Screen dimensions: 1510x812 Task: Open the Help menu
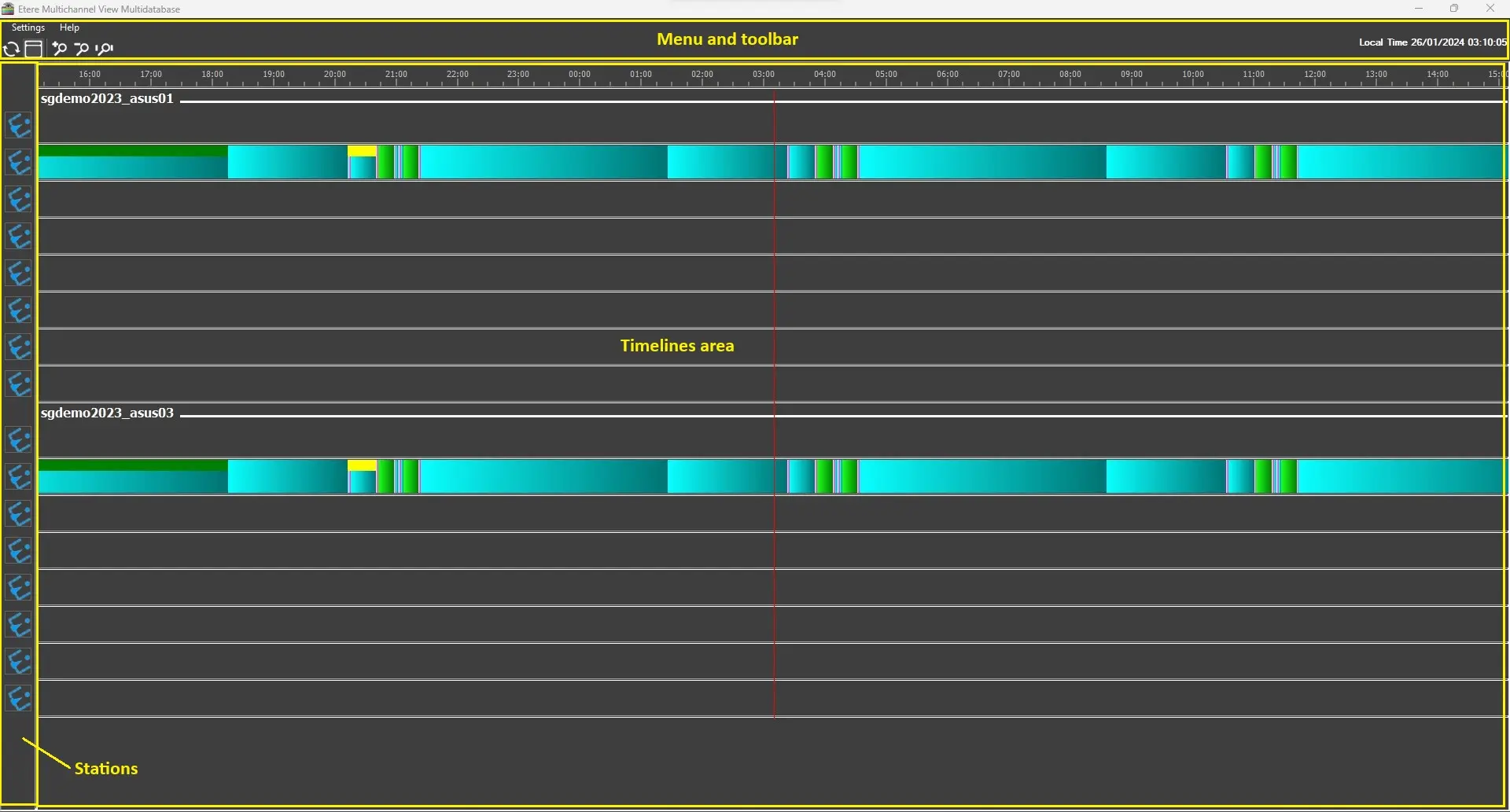[69, 28]
